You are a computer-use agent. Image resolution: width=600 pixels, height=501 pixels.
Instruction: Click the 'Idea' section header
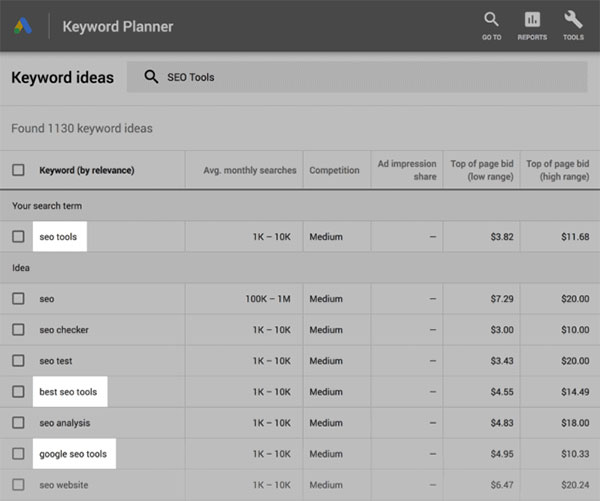[21, 268]
